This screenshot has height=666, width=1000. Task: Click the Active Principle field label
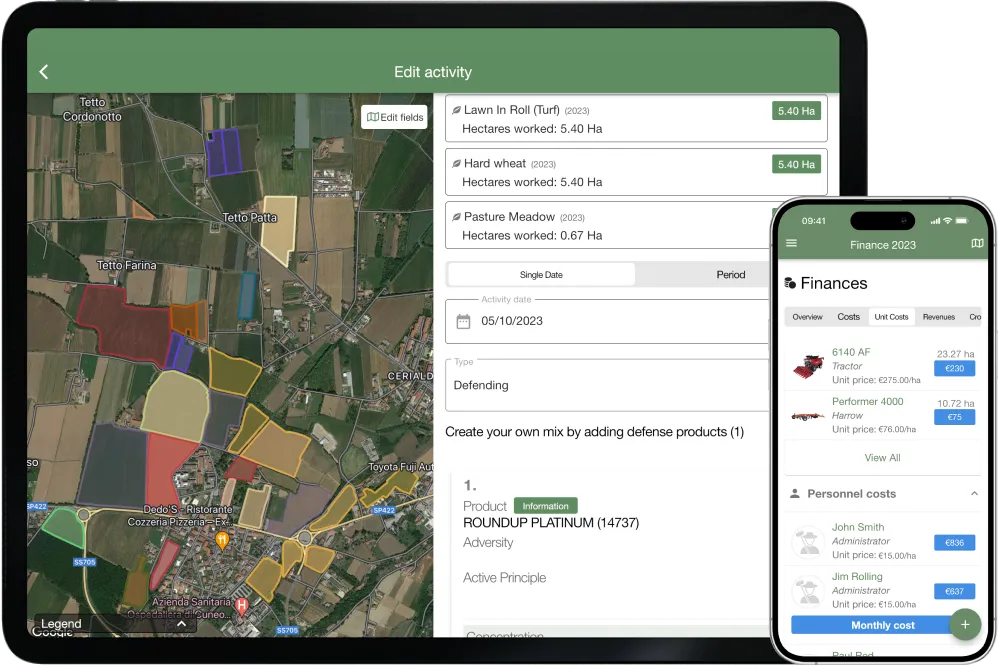pos(504,578)
